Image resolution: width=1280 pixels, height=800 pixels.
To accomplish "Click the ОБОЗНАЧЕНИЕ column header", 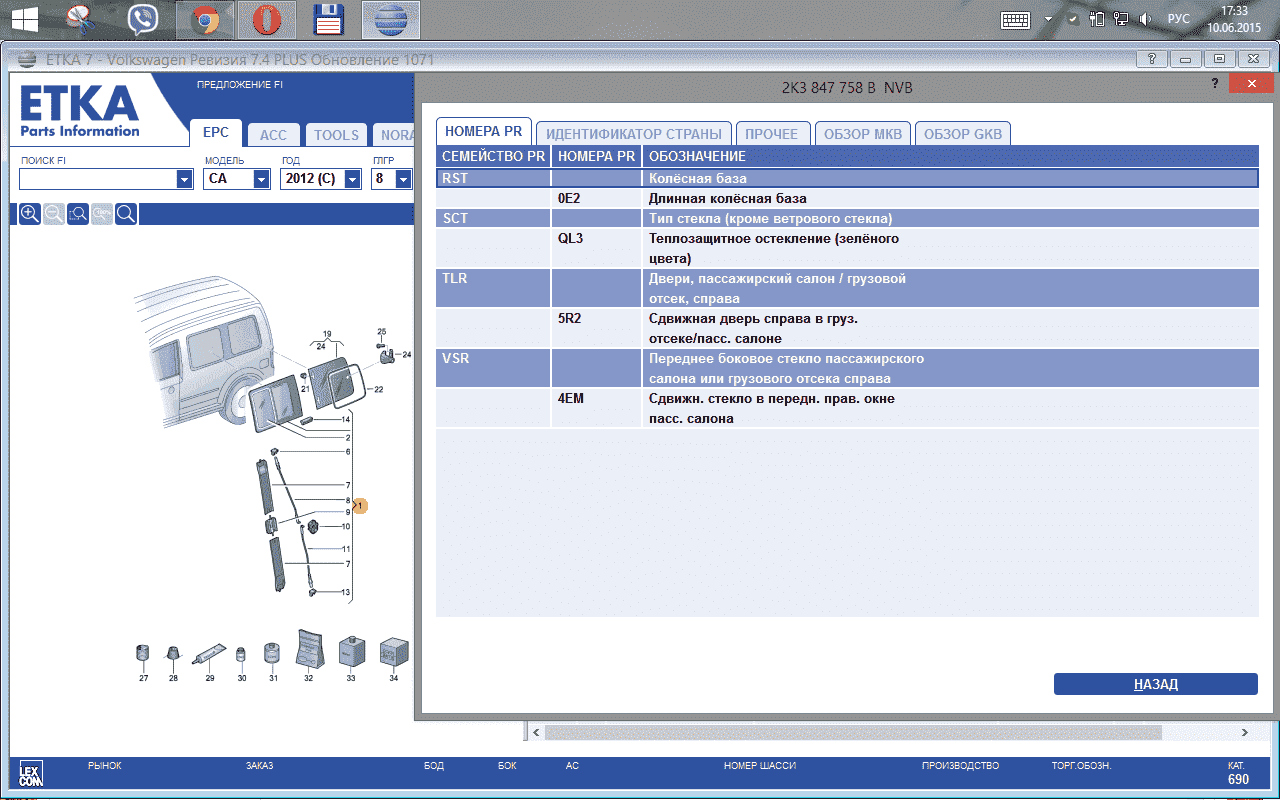I will 950,156.
